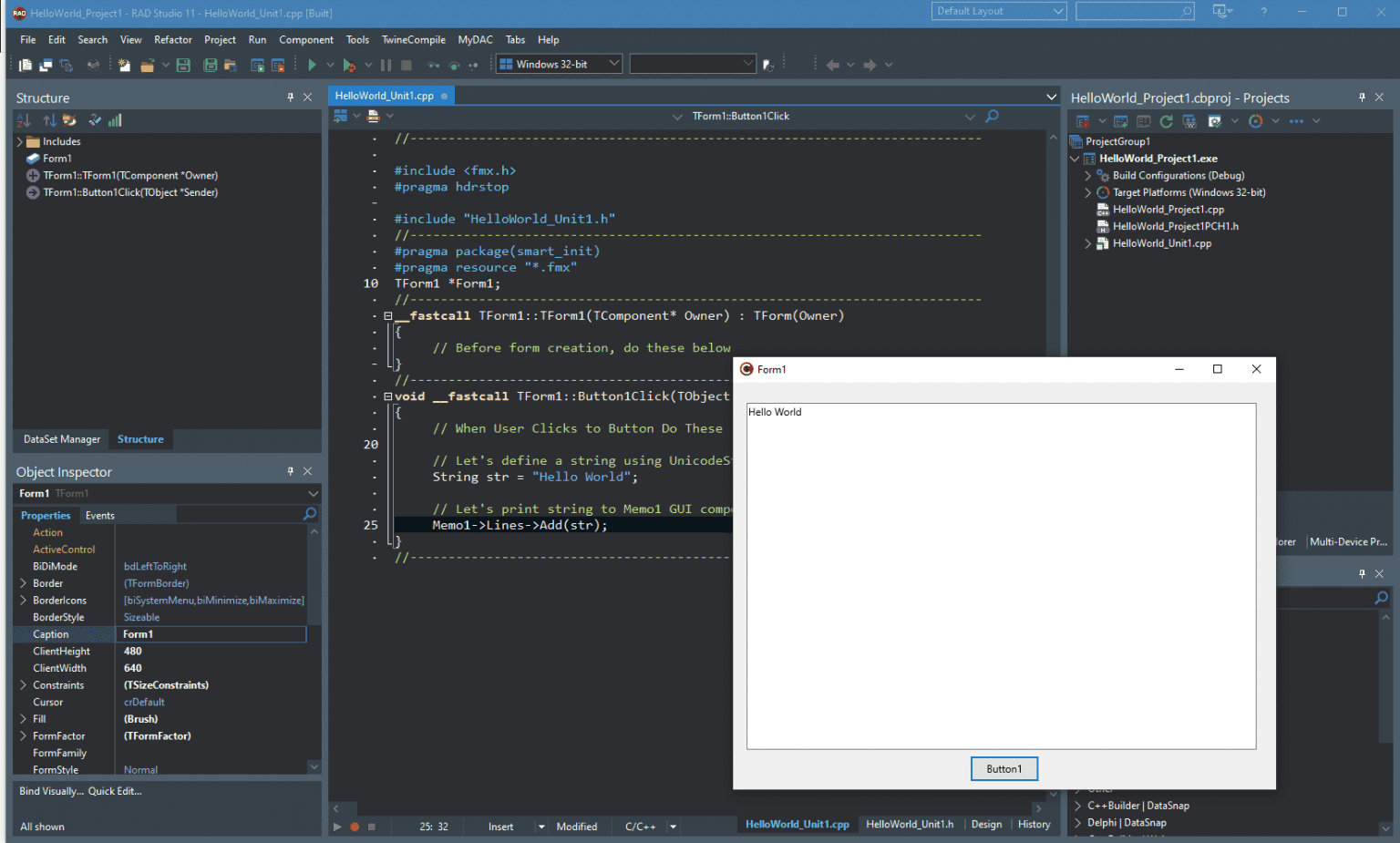Open the Default Layout dropdown
The height and width of the screenshot is (843, 1400).
1058,11
